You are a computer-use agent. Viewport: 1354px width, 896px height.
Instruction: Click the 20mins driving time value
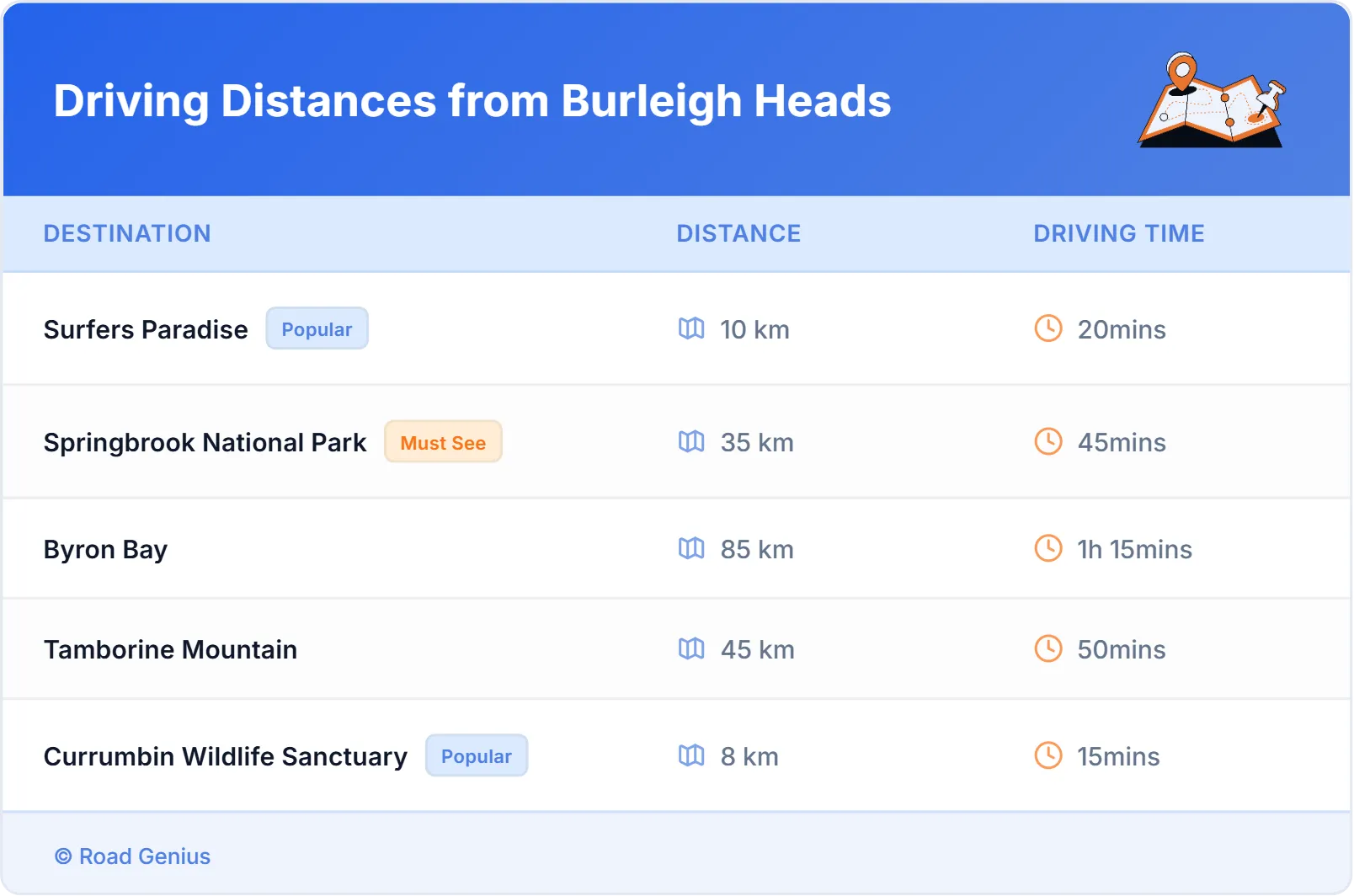point(1122,329)
